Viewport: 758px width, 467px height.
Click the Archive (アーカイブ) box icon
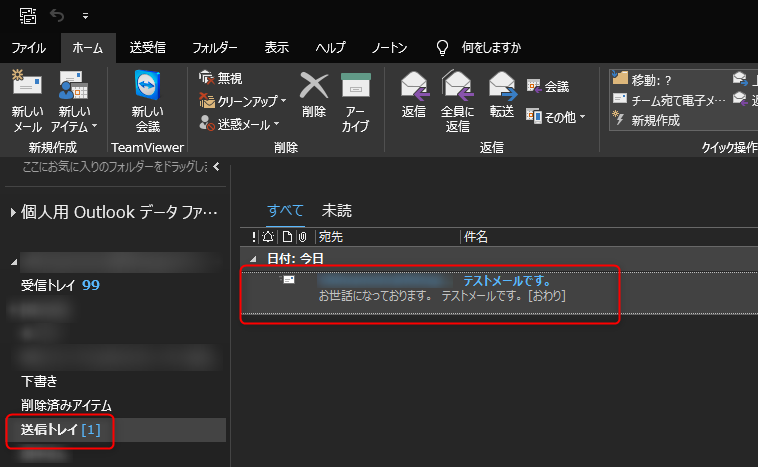(355, 85)
